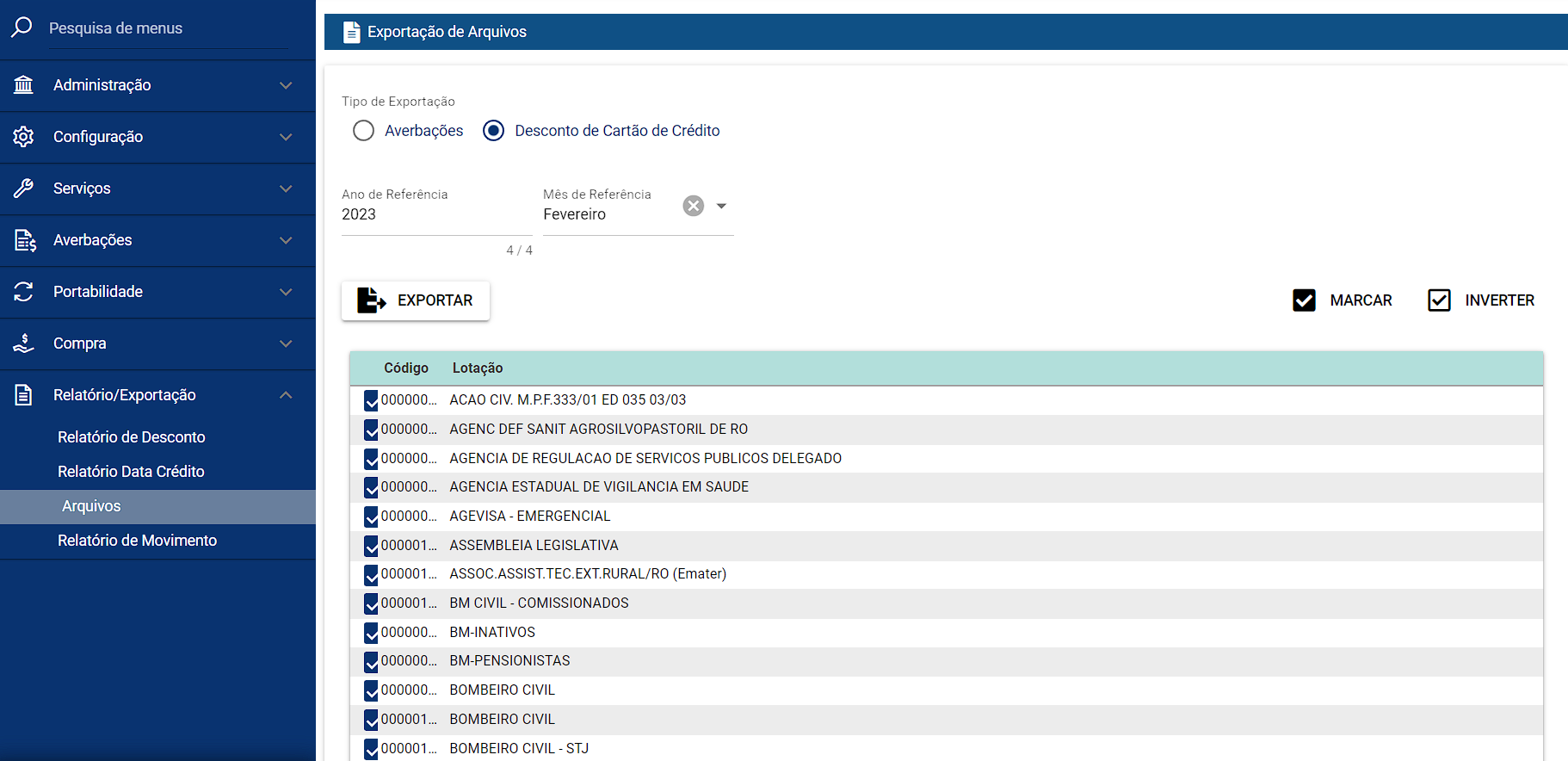Uncheck the BOMBEIRO CIVIL - STJ row checkbox

click(371, 749)
